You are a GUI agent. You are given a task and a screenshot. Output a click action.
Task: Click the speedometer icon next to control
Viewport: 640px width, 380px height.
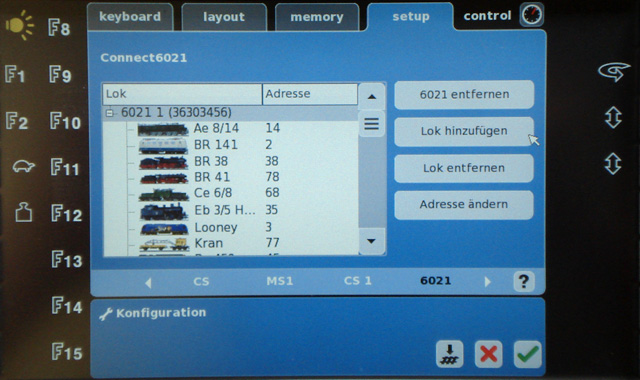531,15
